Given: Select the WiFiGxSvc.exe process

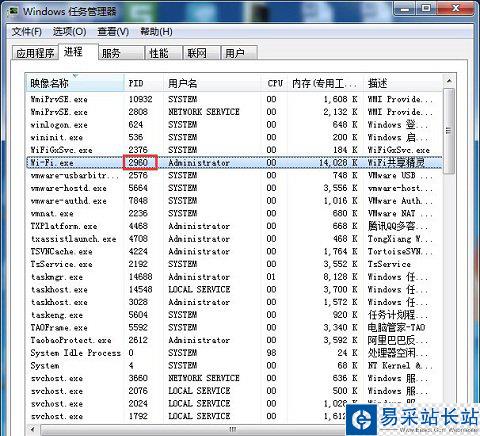Looking at the screenshot, I should pos(235,150).
